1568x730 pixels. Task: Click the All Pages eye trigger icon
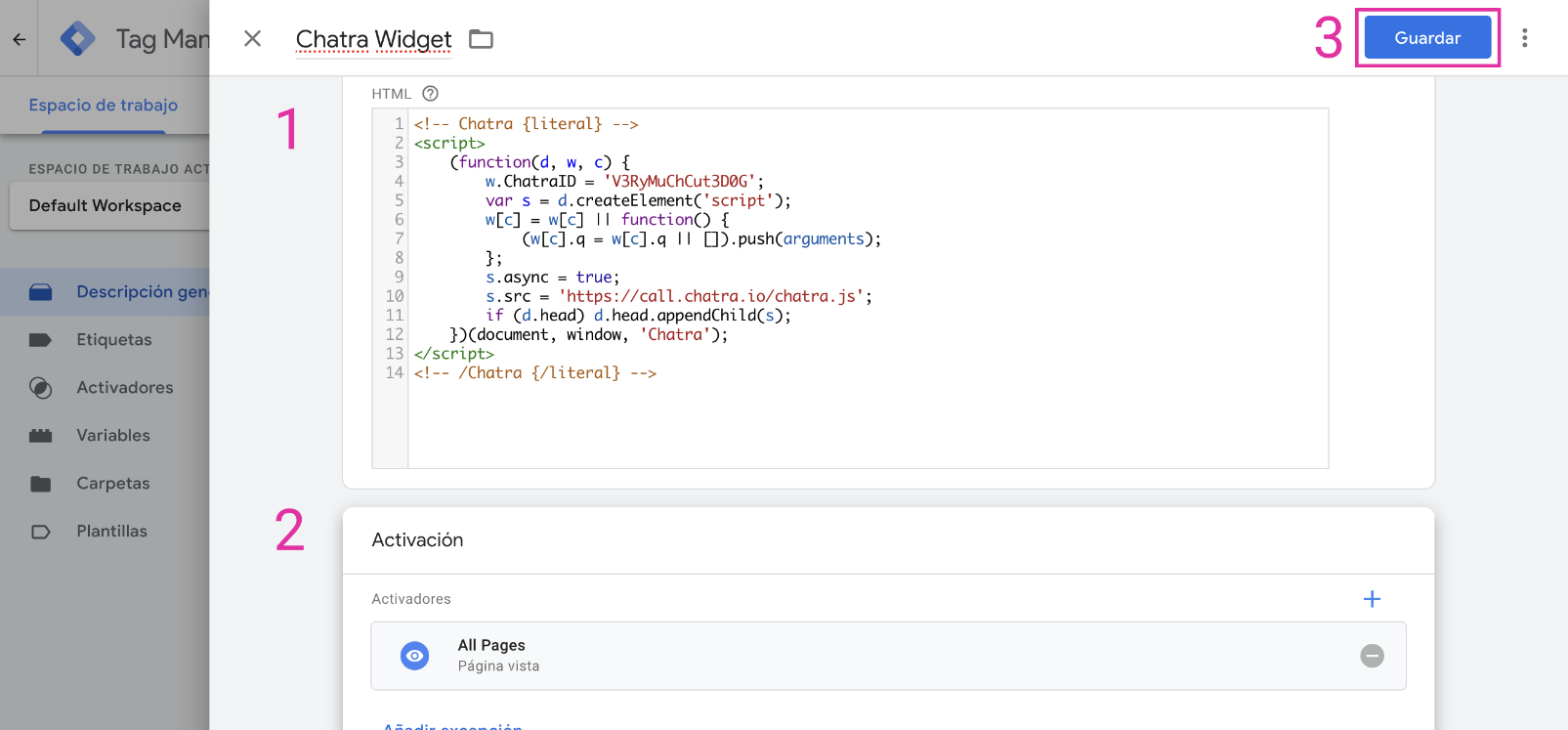coord(415,656)
